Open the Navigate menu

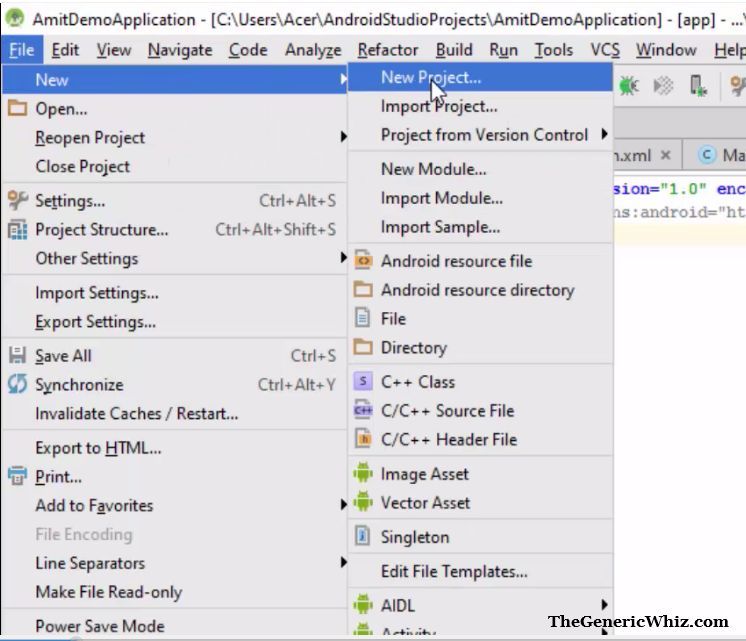[180, 50]
